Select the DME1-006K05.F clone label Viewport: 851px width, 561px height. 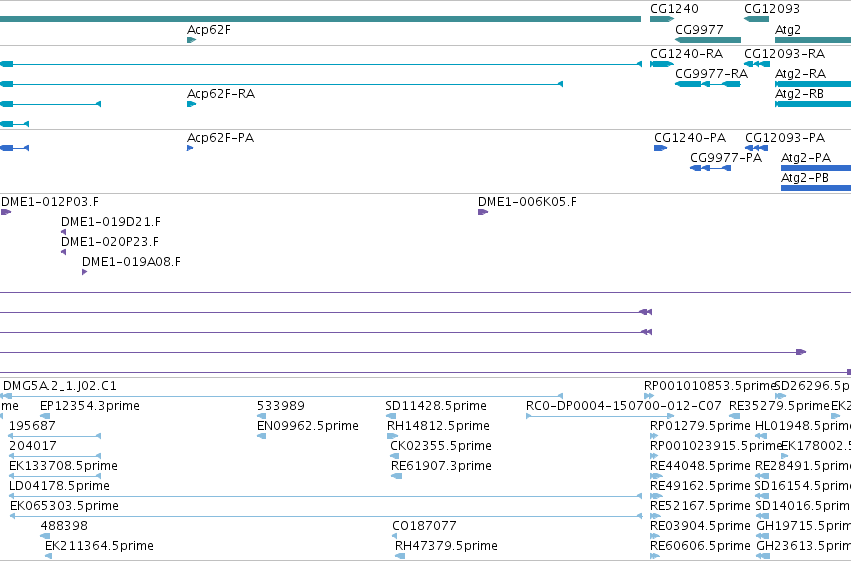528,202
